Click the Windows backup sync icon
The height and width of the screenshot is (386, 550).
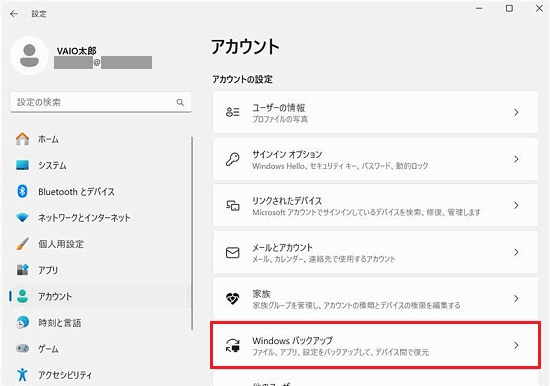(233, 345)
